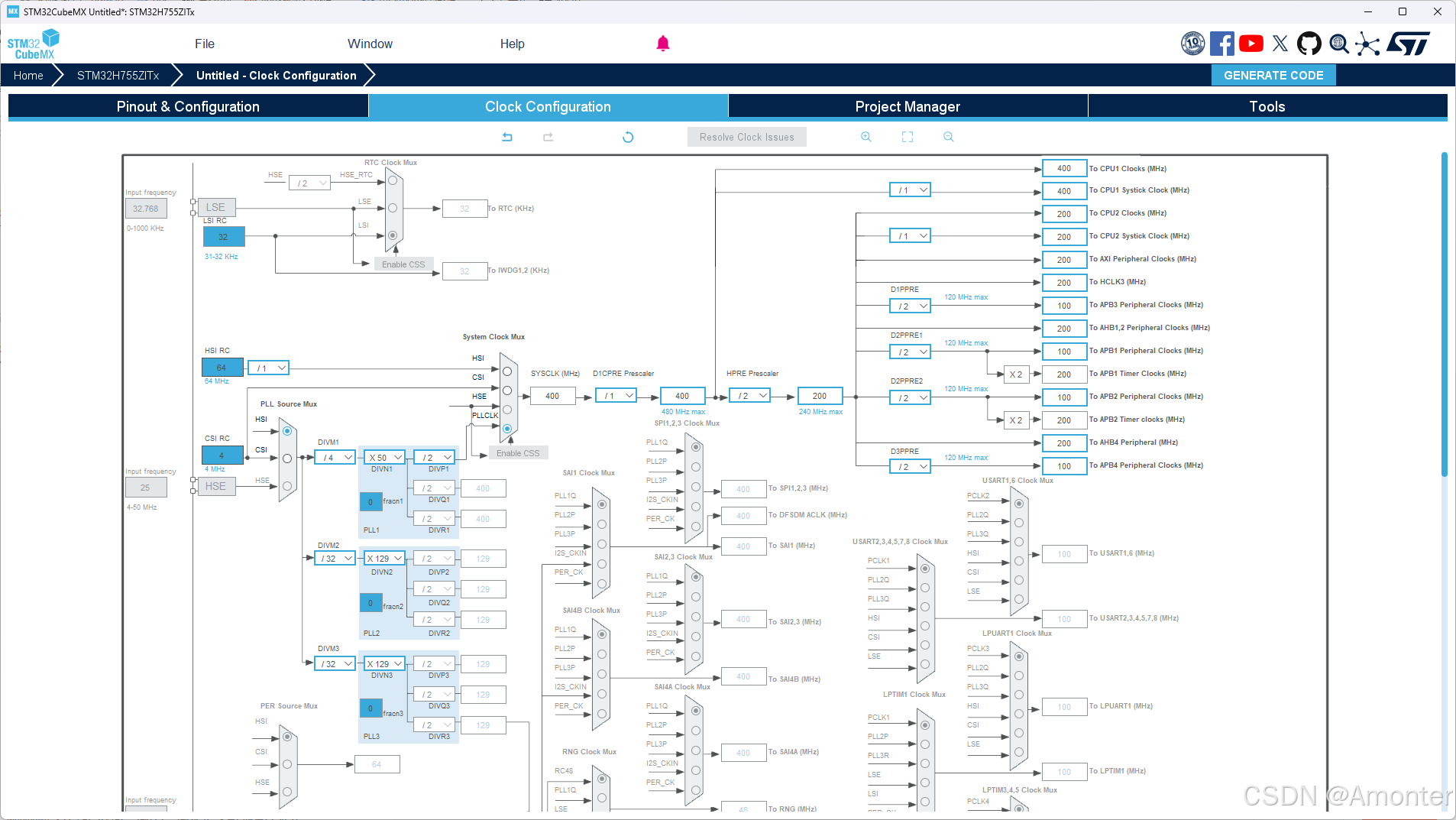
Task: Select CSI in the PER Source Mux
Action: click(x=287, y=764)
